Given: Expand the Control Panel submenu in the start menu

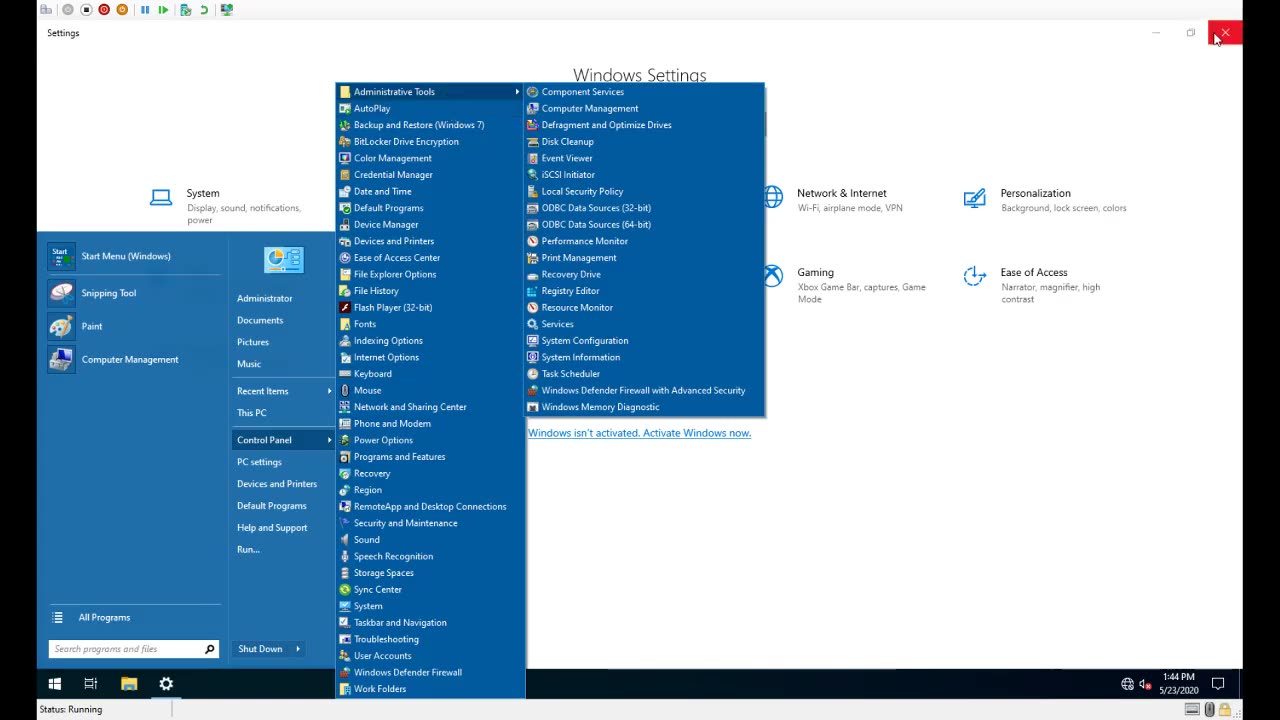Looking at the screenshot, I should [x=329, y=440].
